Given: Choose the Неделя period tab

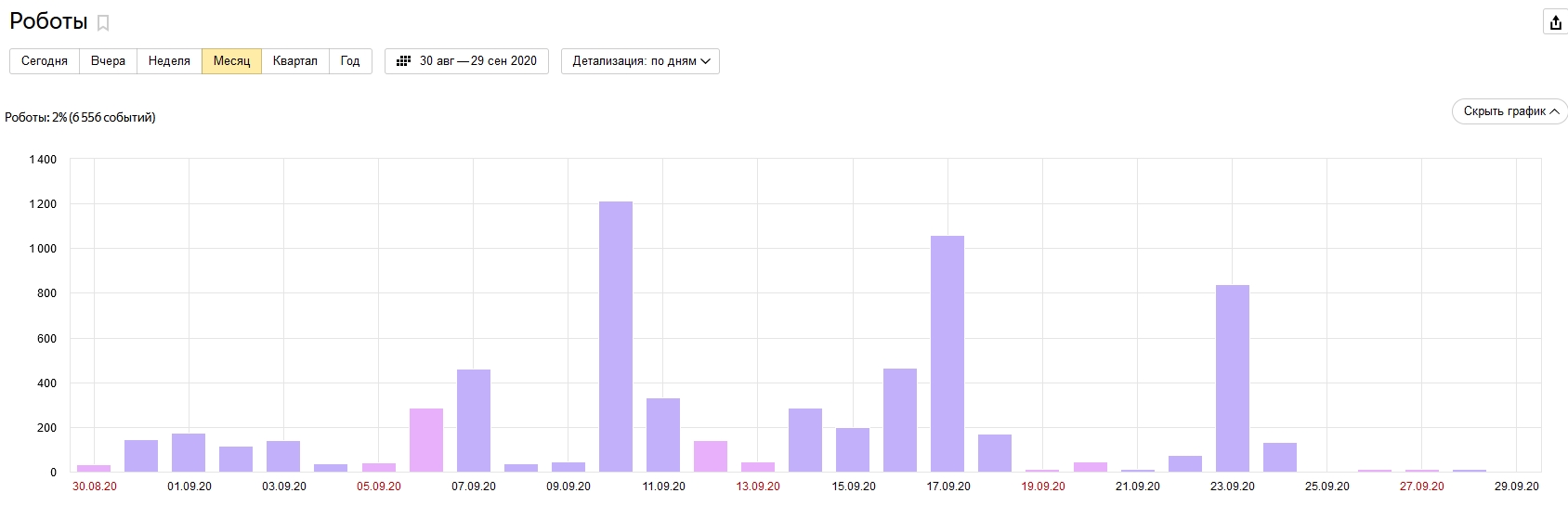Looking at the screenshot, I should point(169,61).
